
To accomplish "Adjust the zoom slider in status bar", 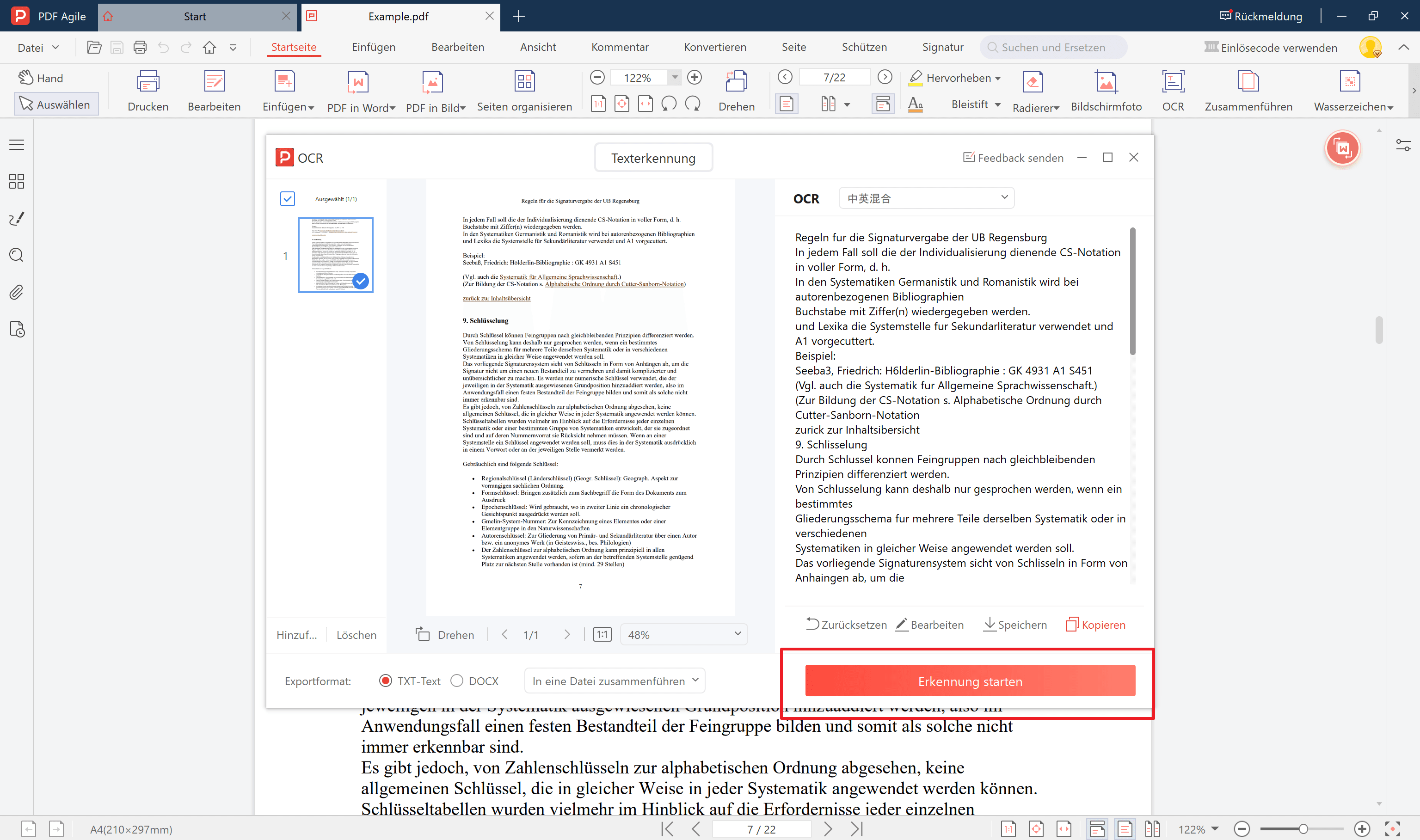I will [1303, 829].
